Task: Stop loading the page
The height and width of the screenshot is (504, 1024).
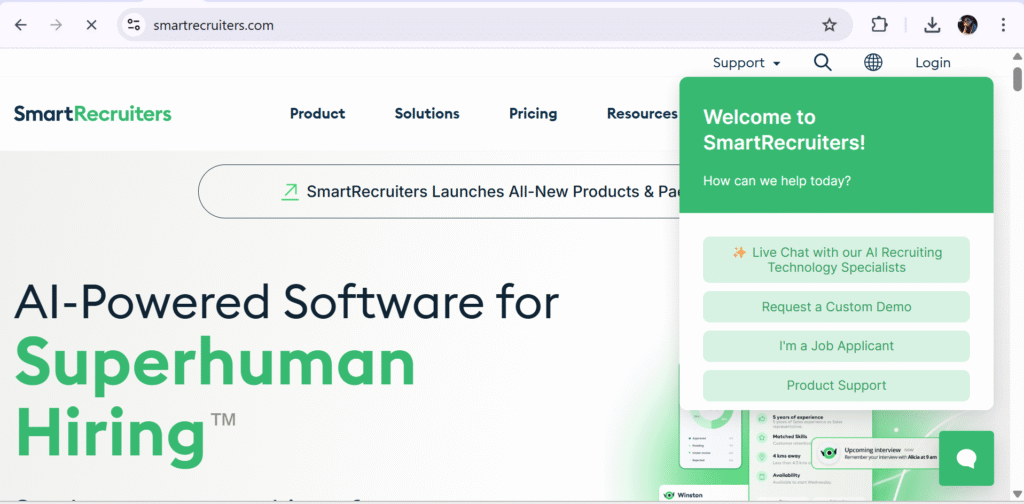Action: tap(91, 25)
